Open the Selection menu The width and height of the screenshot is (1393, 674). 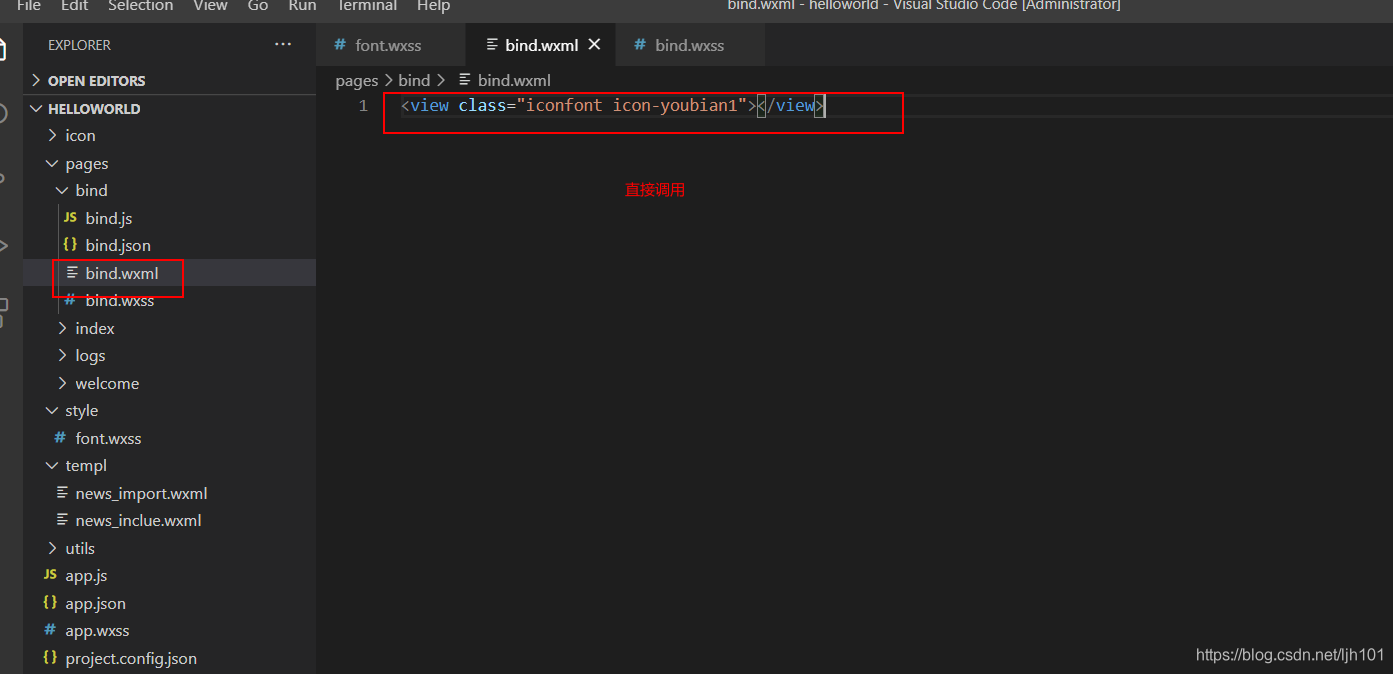tap(140, 5)
